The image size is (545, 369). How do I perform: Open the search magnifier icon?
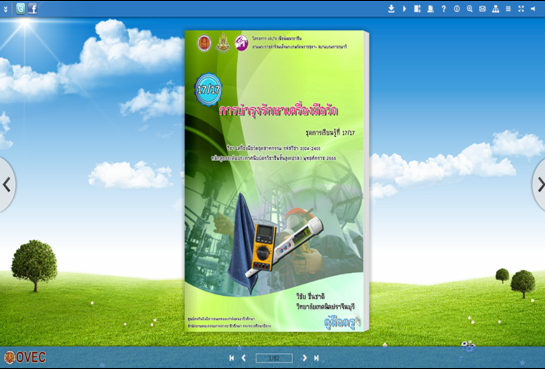pyautogui.click(x=470, y=9)
